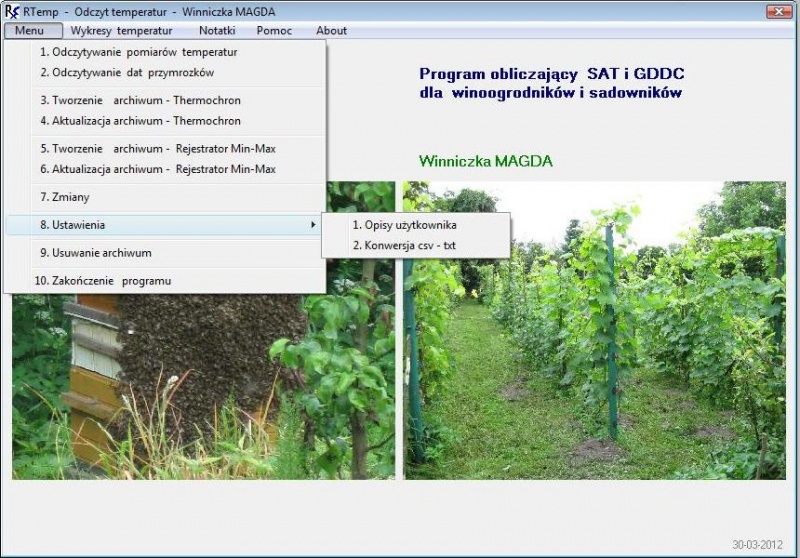The height and width of the screenshot is (558, 800).
Task: Choose 4. Aktualizacja archiwum - Thermochron
Action: pyautogui.click(x=165, y=121)
